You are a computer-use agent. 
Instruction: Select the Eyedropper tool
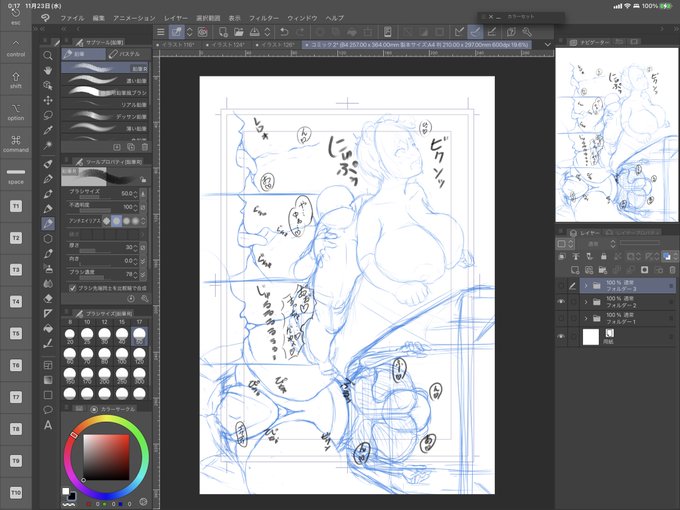click(48, 130)
